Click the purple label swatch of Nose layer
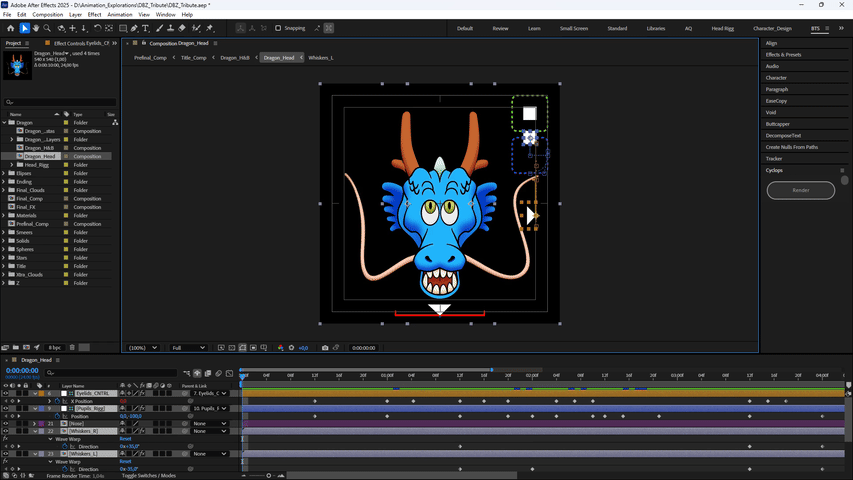Viewport: 853px width, 480px height. click(x=41, y=423)
